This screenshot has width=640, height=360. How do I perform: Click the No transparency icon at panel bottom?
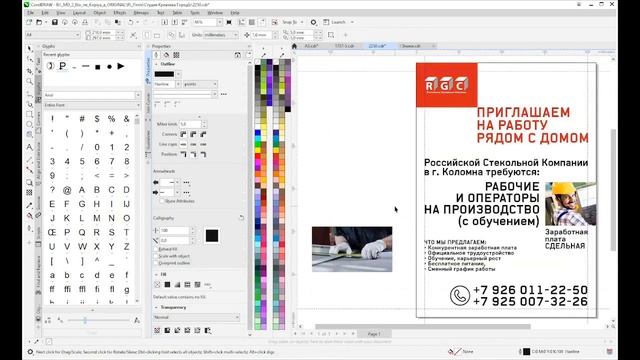click(x=157, y=330)
